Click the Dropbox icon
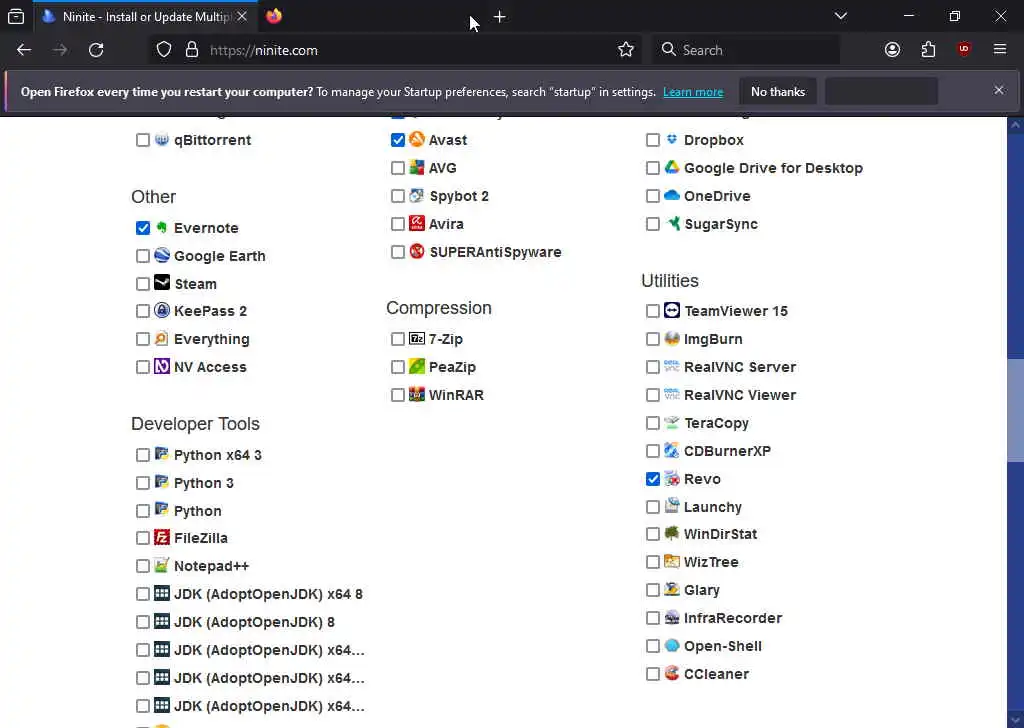The height and width of the screenshot is (728, 1024). pos(672,139)
